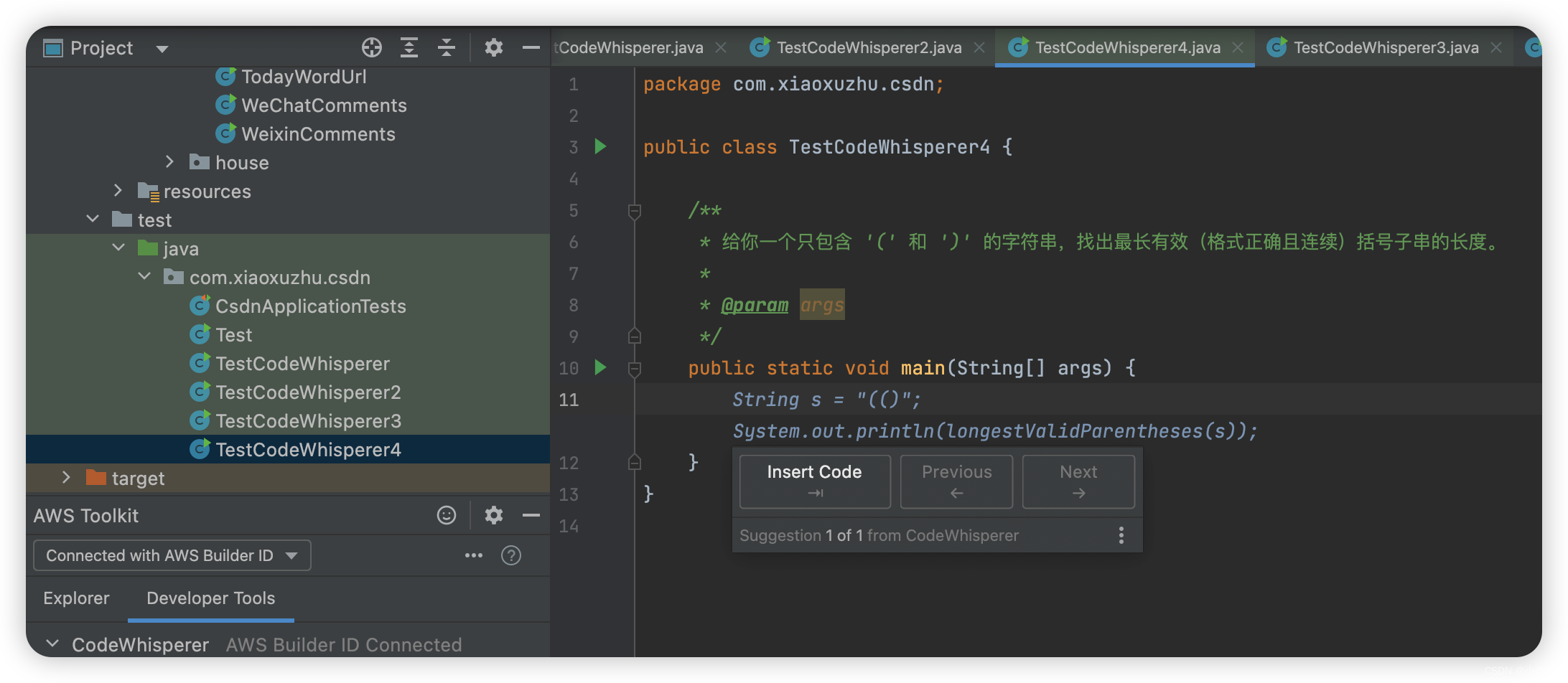Click the TestCodeWhisperer4.java tab file icon
This screenshot has height=683, width=1568.
pyautogui.click(x=1018, y=47)
